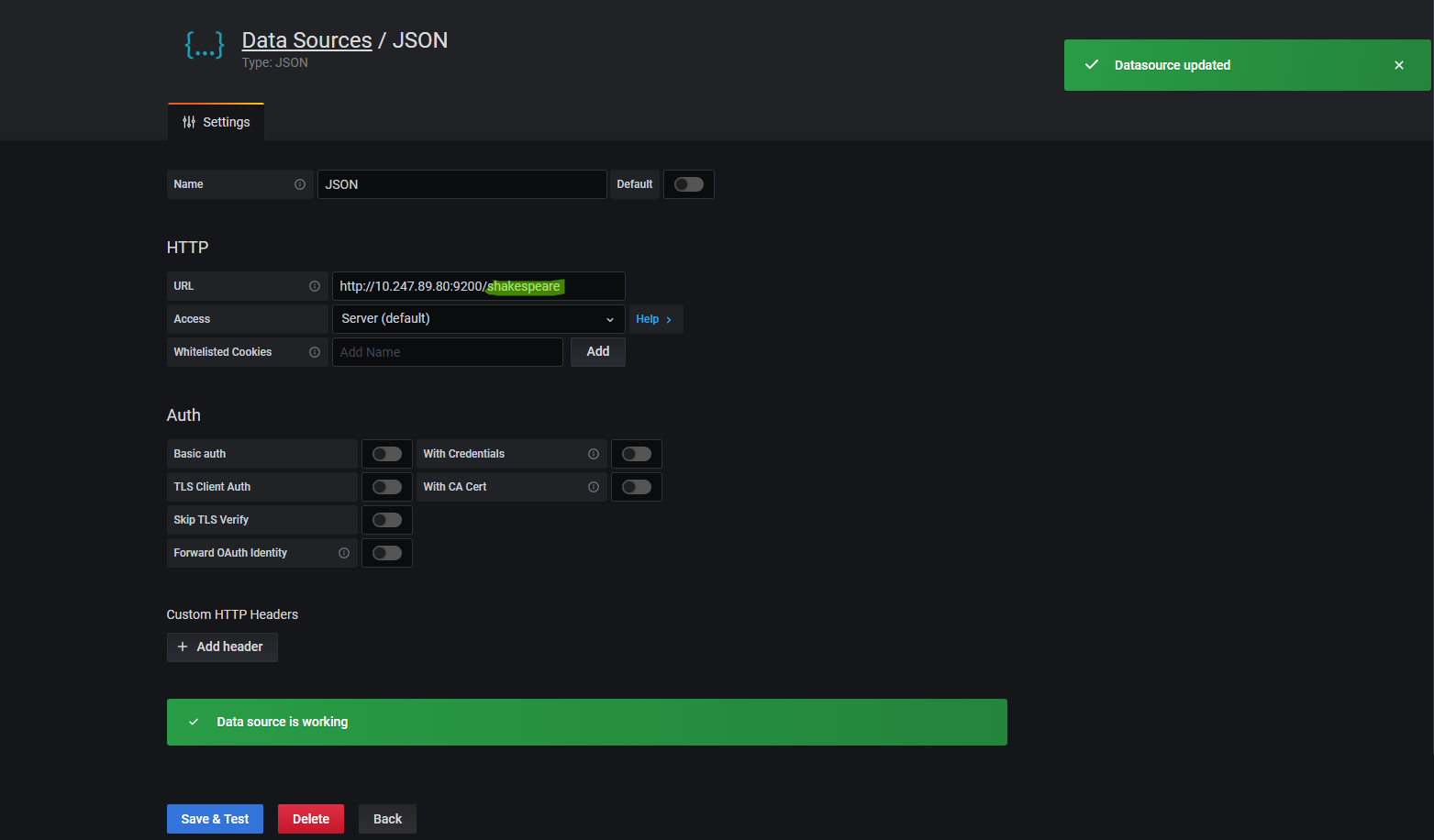Viewport: 1434px width, 840px height.
Task: Turn on Basic auth
Action: pos(386,453)
